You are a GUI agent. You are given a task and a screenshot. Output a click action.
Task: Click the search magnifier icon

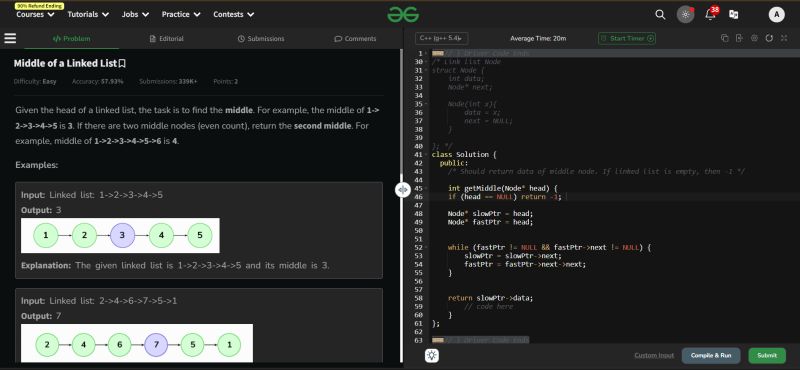tap(660, 15)
